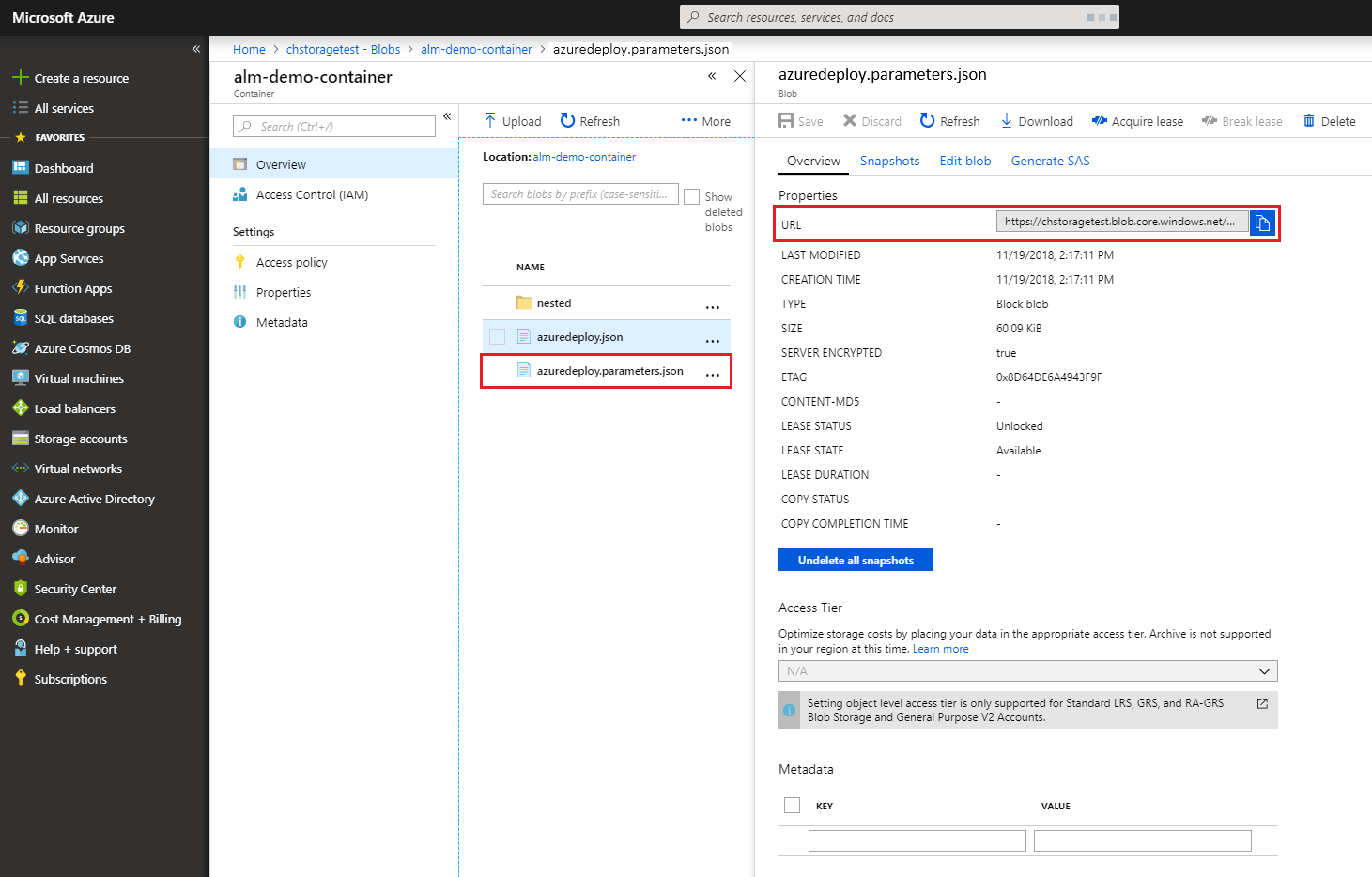Open Azure Active Directory in sidebar
The image size is (1372, 877).
coord(94,499)
